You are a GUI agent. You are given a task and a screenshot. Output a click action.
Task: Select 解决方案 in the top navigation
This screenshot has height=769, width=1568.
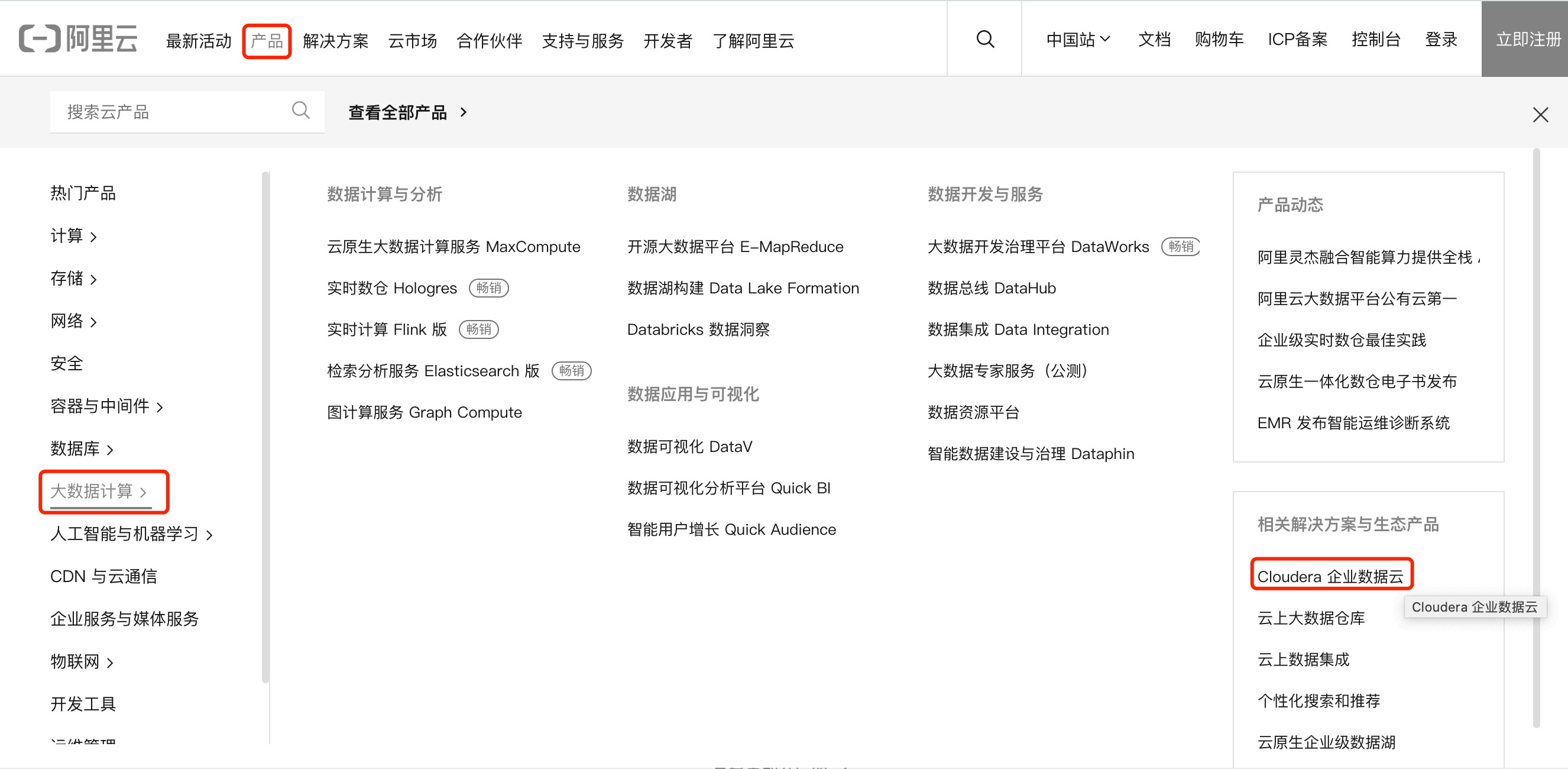click(336, 41)
